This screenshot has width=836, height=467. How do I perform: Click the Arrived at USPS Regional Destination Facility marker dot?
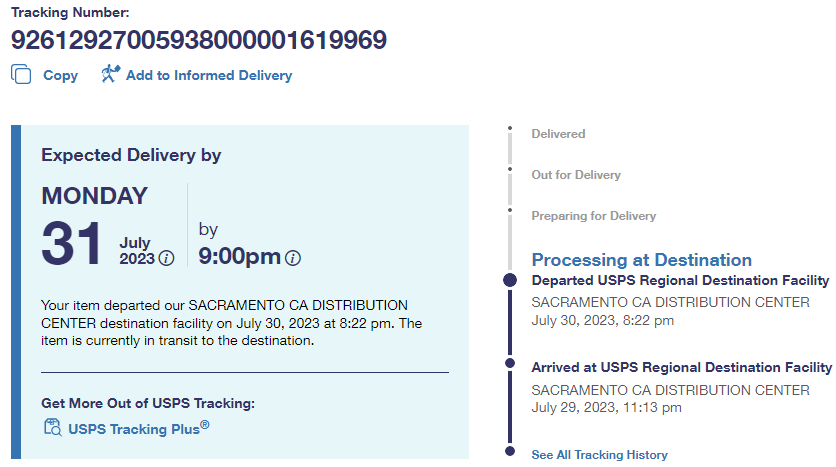tap(510, 363)
